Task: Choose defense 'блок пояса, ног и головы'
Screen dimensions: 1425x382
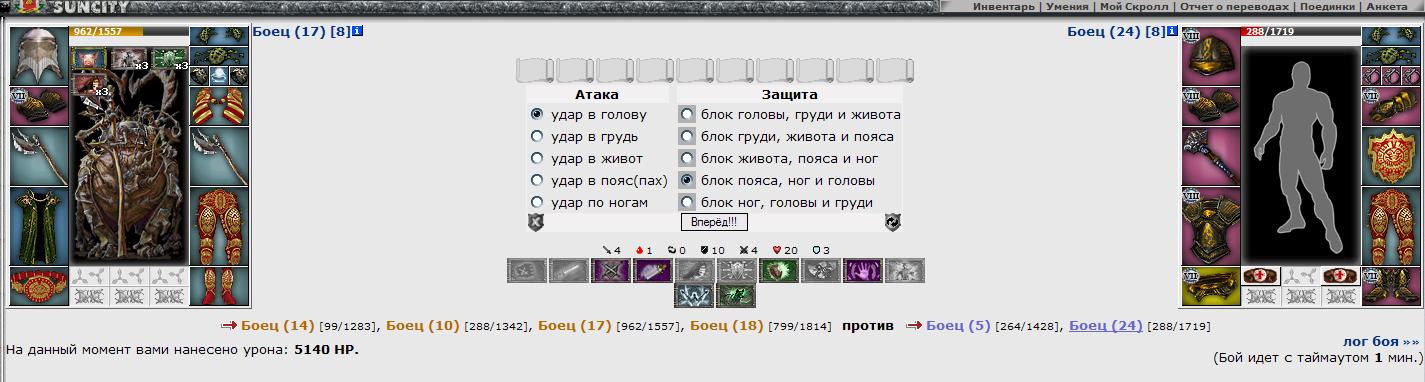Action: pos(687,181)
